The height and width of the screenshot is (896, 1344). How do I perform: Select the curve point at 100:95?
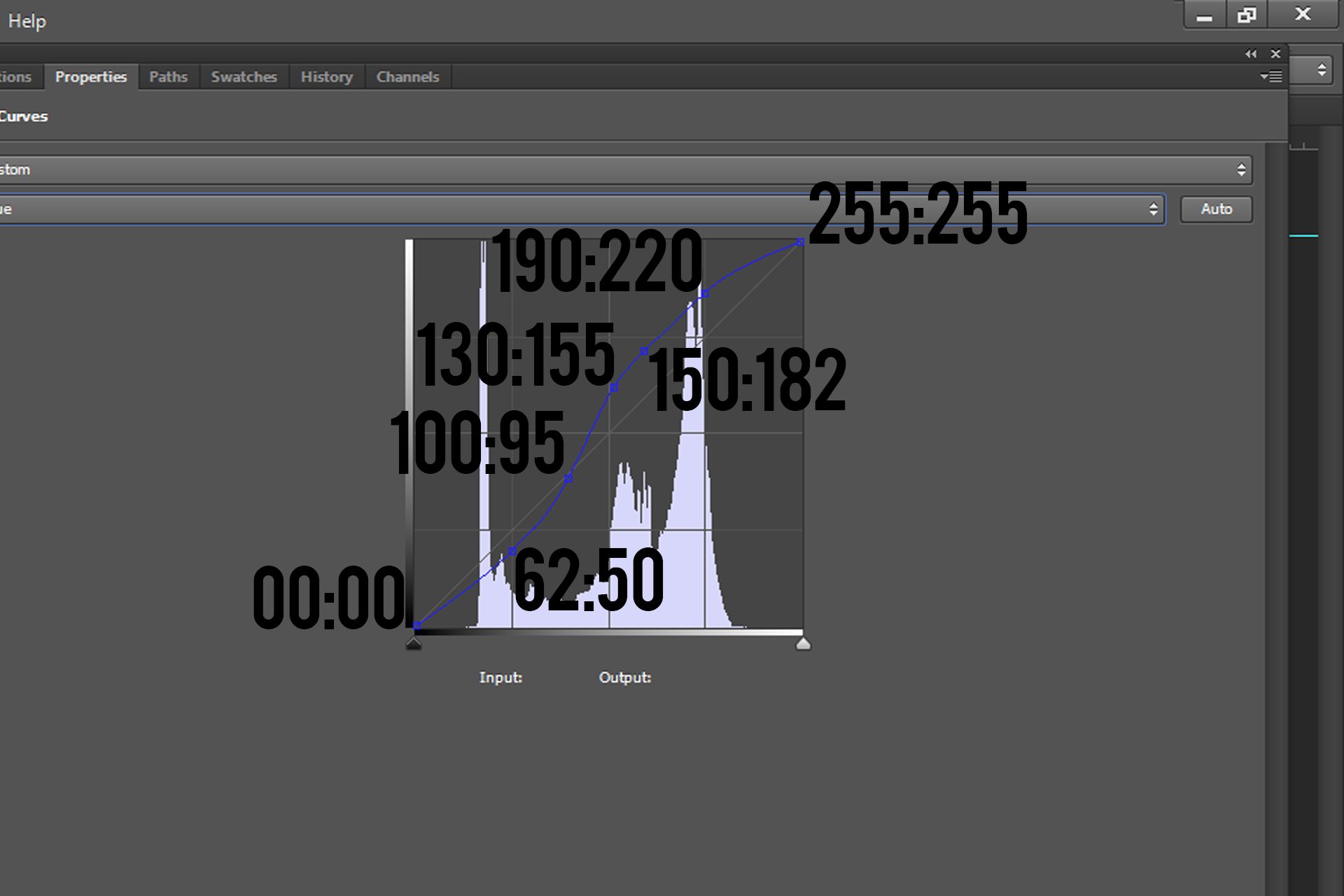568,478
